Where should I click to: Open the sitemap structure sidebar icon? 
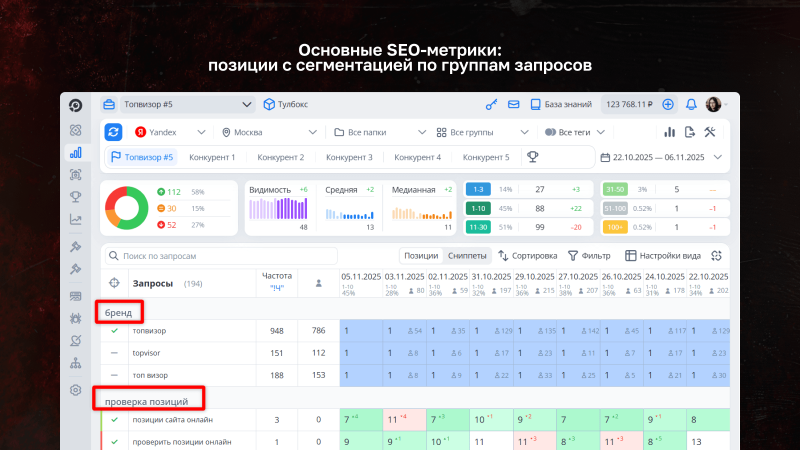tap(76, 363)
